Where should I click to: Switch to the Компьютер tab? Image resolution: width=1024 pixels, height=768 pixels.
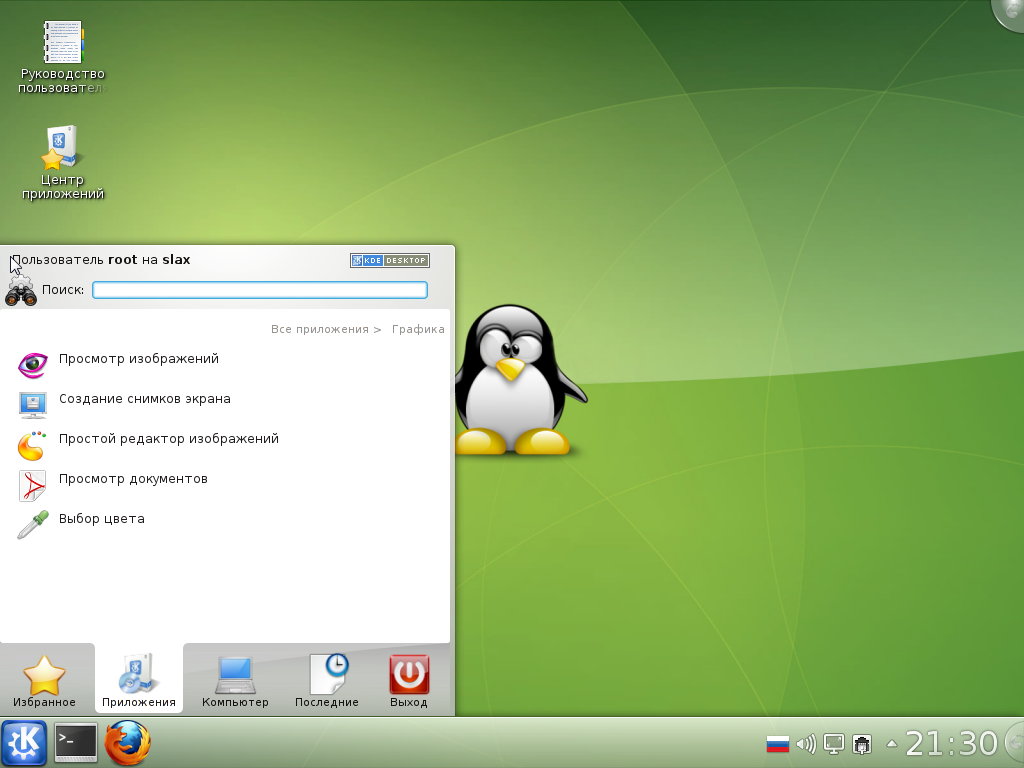click(x=235, y=679)
